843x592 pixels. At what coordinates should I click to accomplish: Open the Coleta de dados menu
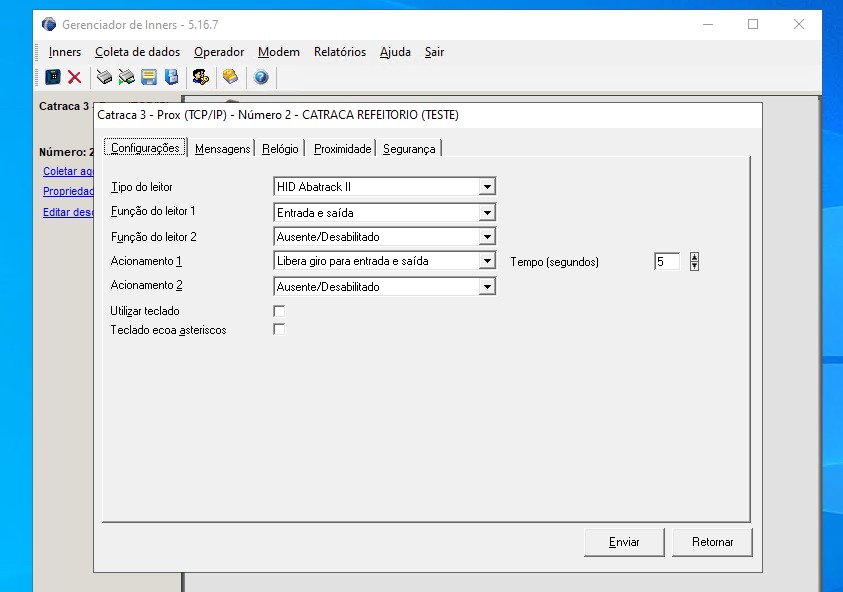[x=137, y=52]
